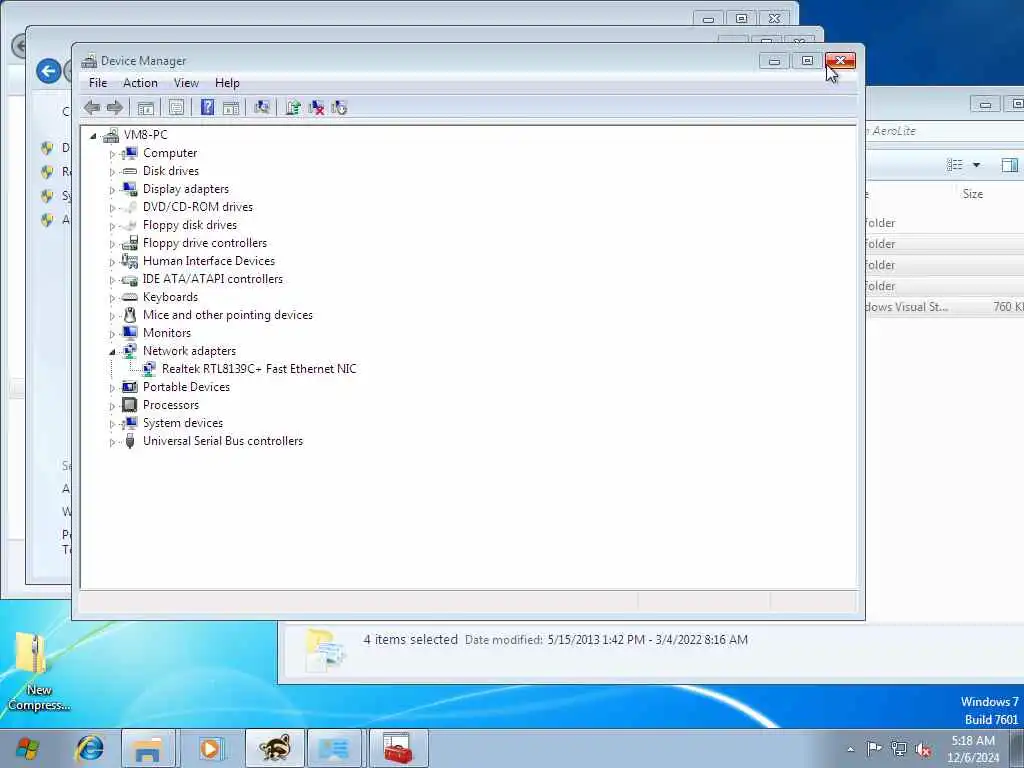Screen dimensions: 1024x768
Task: Open the Action menu in Device Manager
Action: 140,83
